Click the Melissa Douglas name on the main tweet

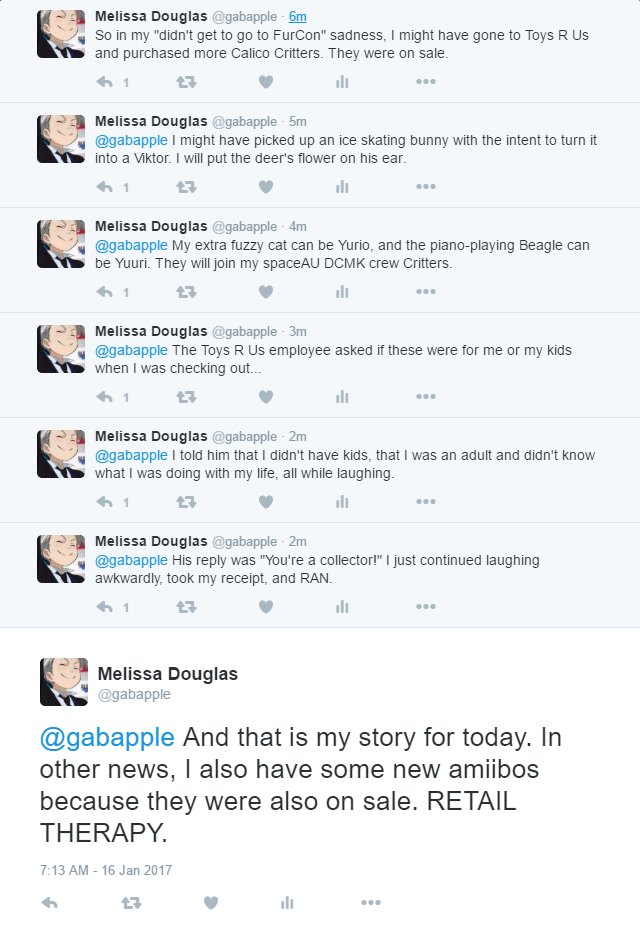(168, 674)
